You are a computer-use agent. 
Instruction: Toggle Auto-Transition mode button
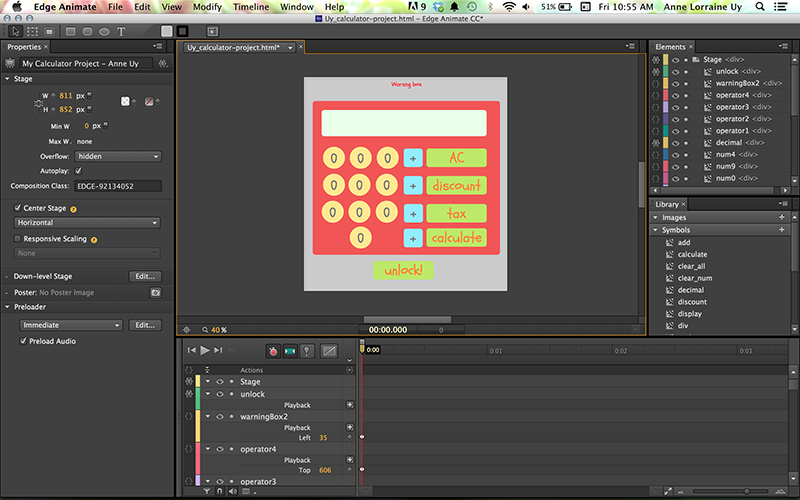pos(290,351)
